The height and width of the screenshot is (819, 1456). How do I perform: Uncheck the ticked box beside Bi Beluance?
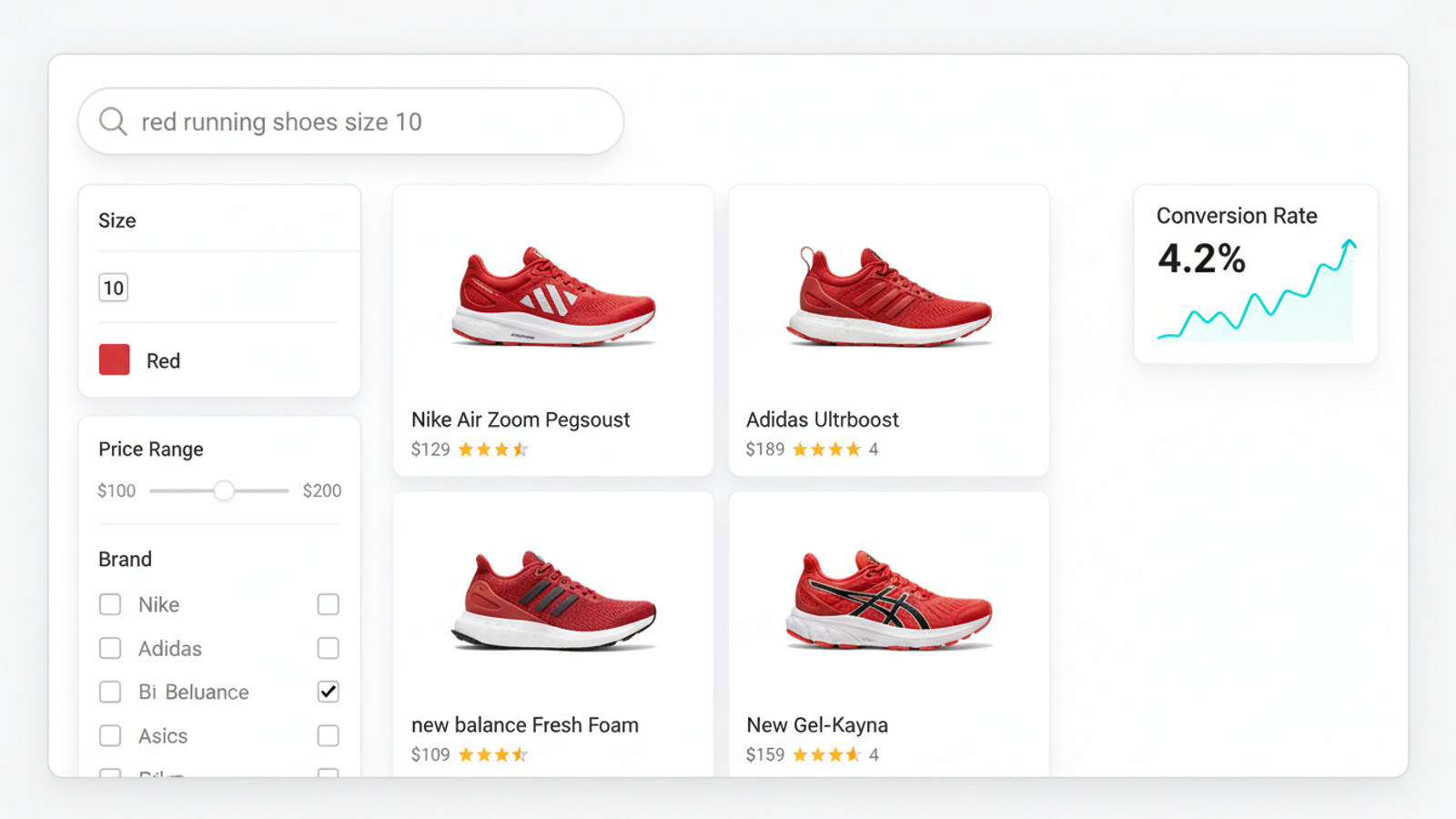329,692
